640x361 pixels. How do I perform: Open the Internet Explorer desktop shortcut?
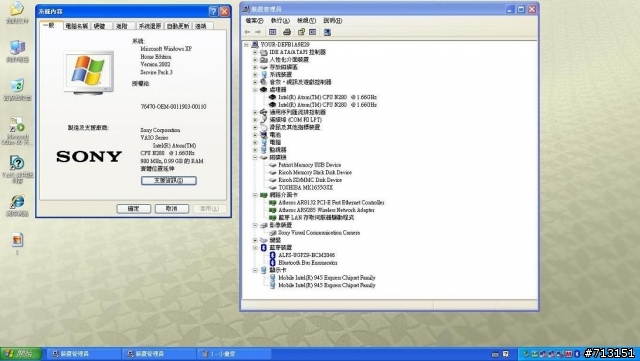pos(17,201)
